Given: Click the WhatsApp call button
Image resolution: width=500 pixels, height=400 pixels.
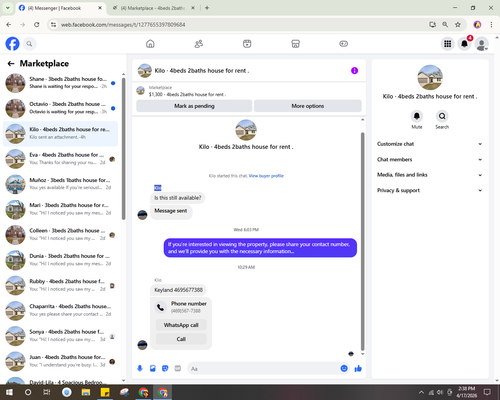Looking at the screenshot, I should (x=181, y=325).
